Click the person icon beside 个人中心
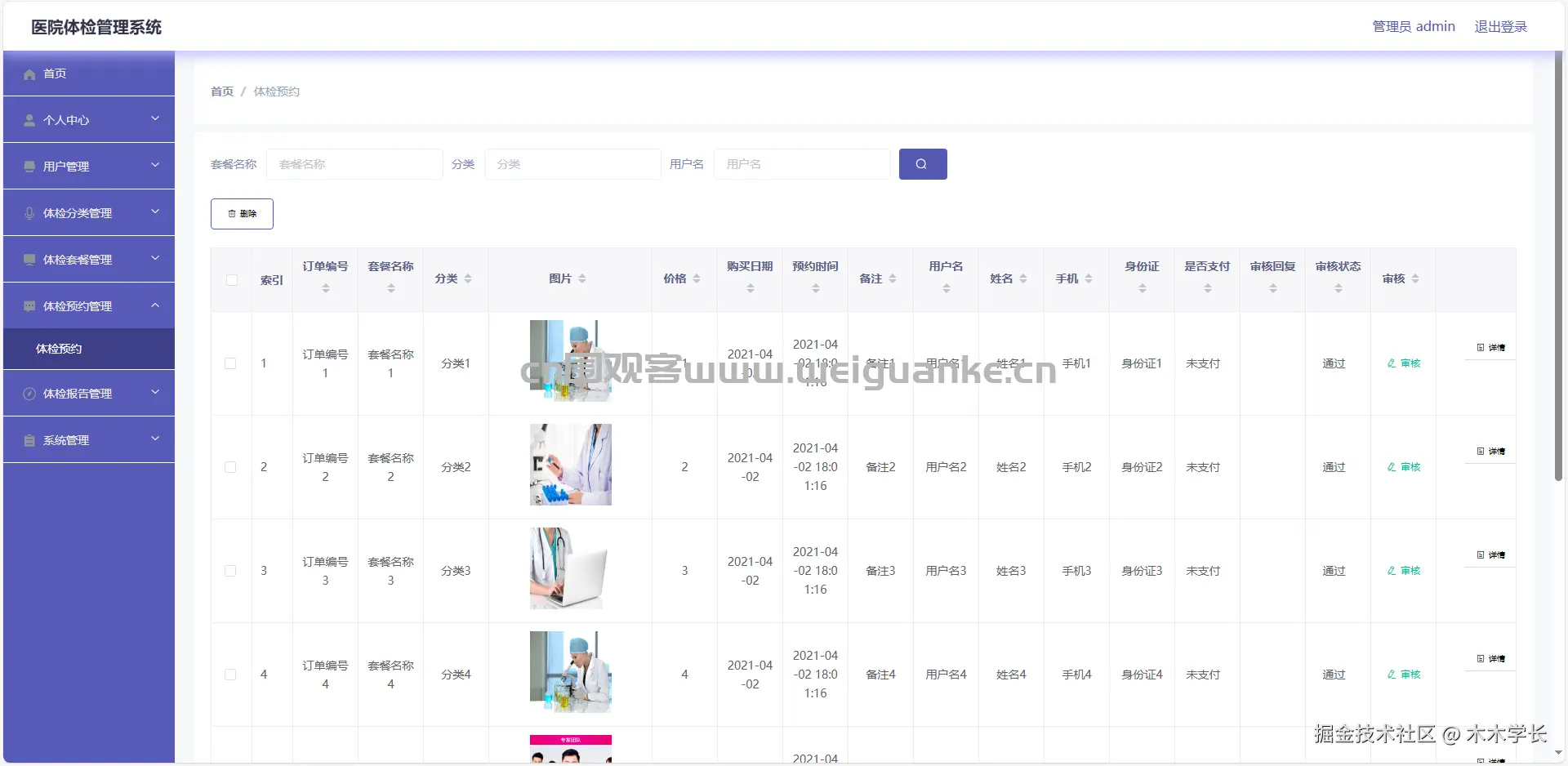This screenshot has width=1568, height=766. click(x=29, y=121)
